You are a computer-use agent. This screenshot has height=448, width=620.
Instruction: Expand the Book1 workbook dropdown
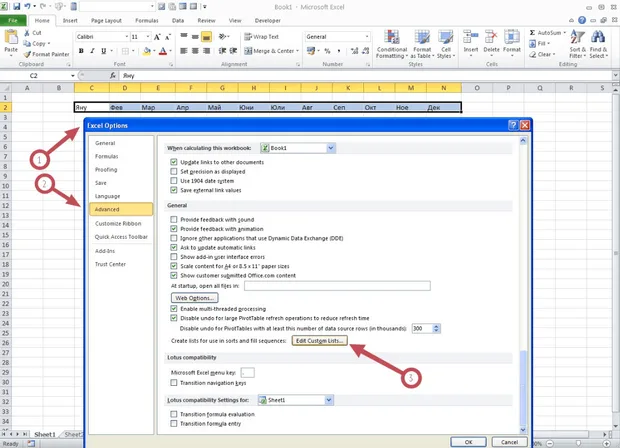(x=331, y=148)
